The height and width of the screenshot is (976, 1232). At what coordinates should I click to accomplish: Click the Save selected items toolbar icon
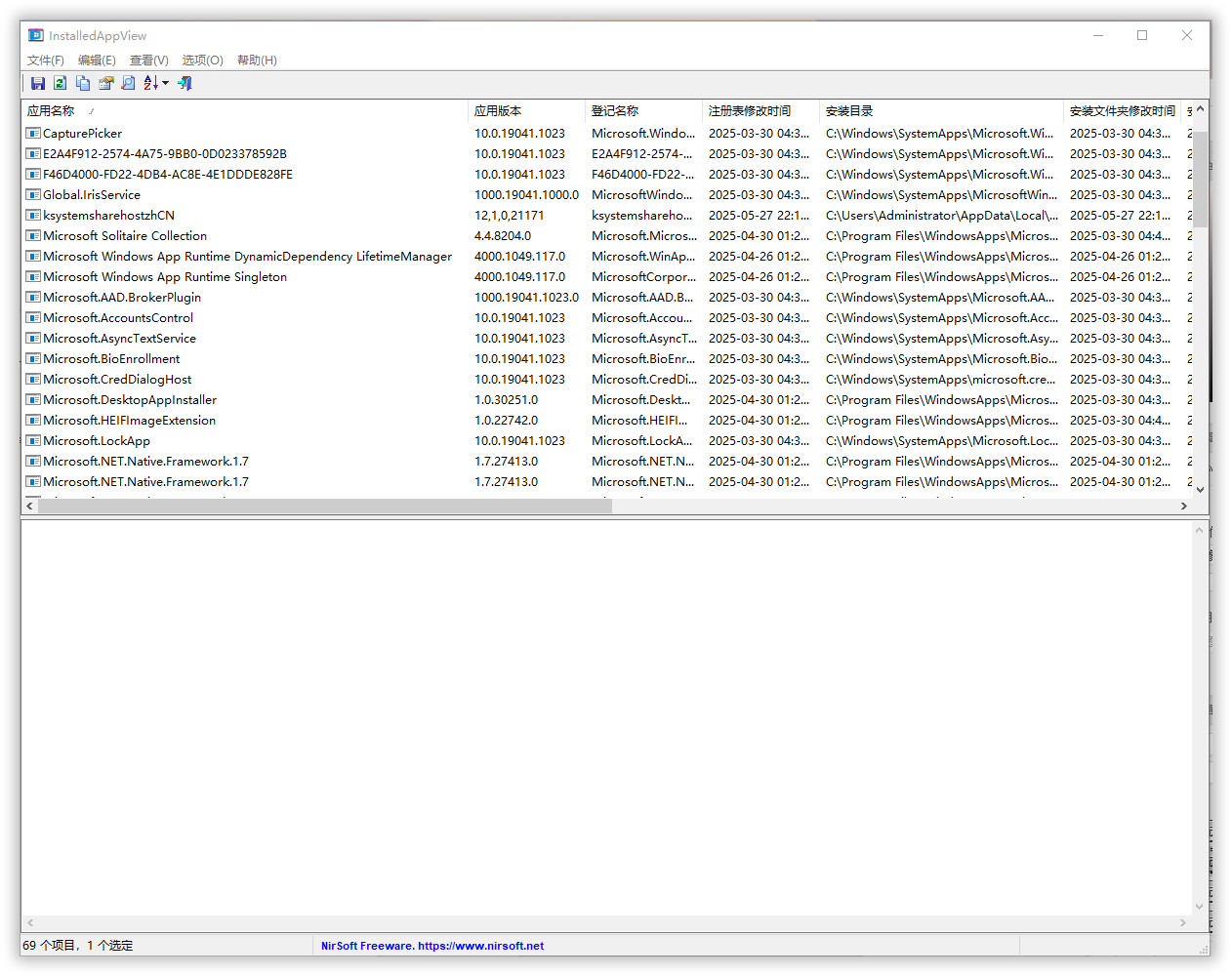pyautogui.click(x=38, y=83)
